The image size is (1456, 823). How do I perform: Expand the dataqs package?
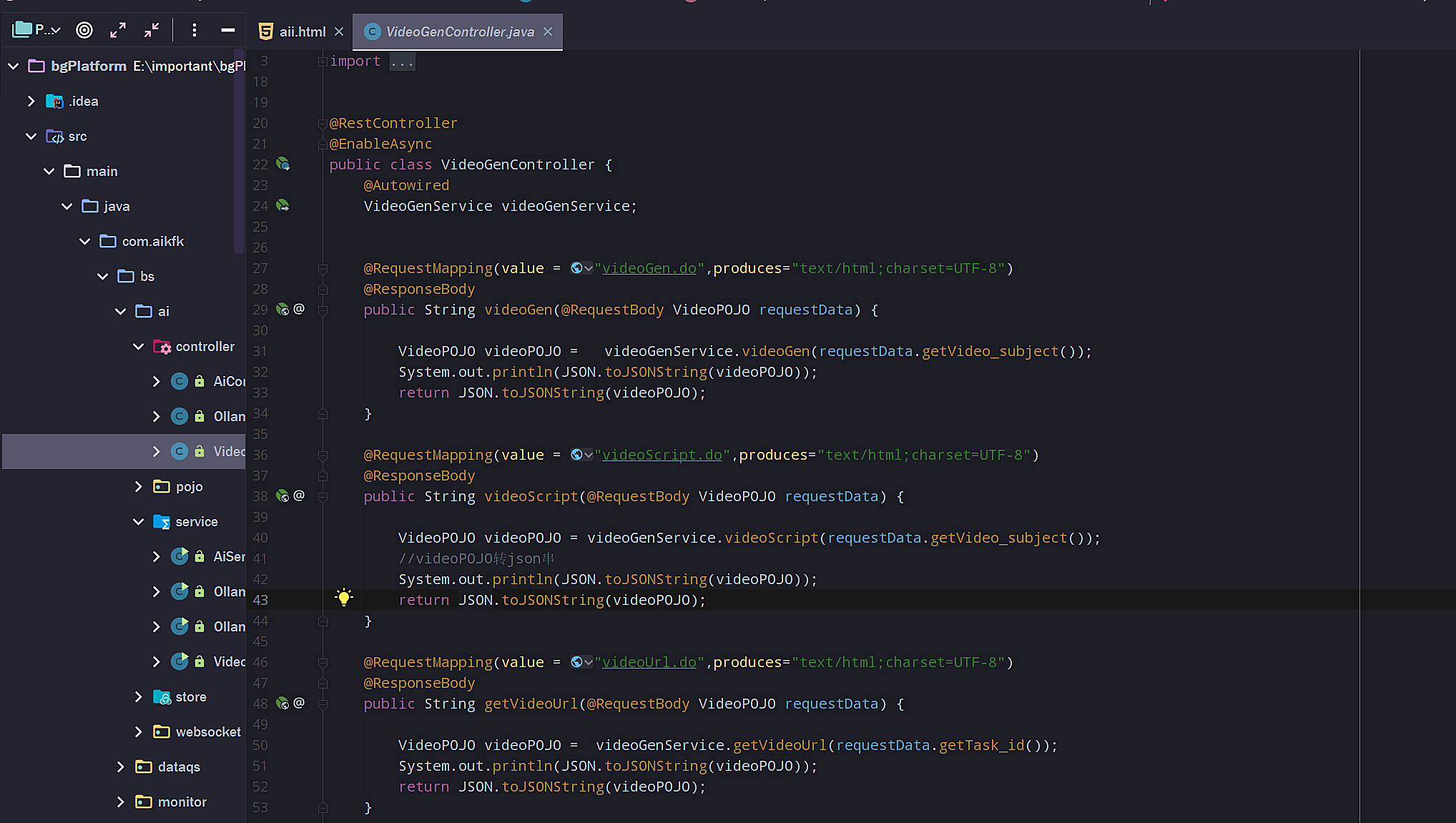pyautogui.click(x=120, y=767)
